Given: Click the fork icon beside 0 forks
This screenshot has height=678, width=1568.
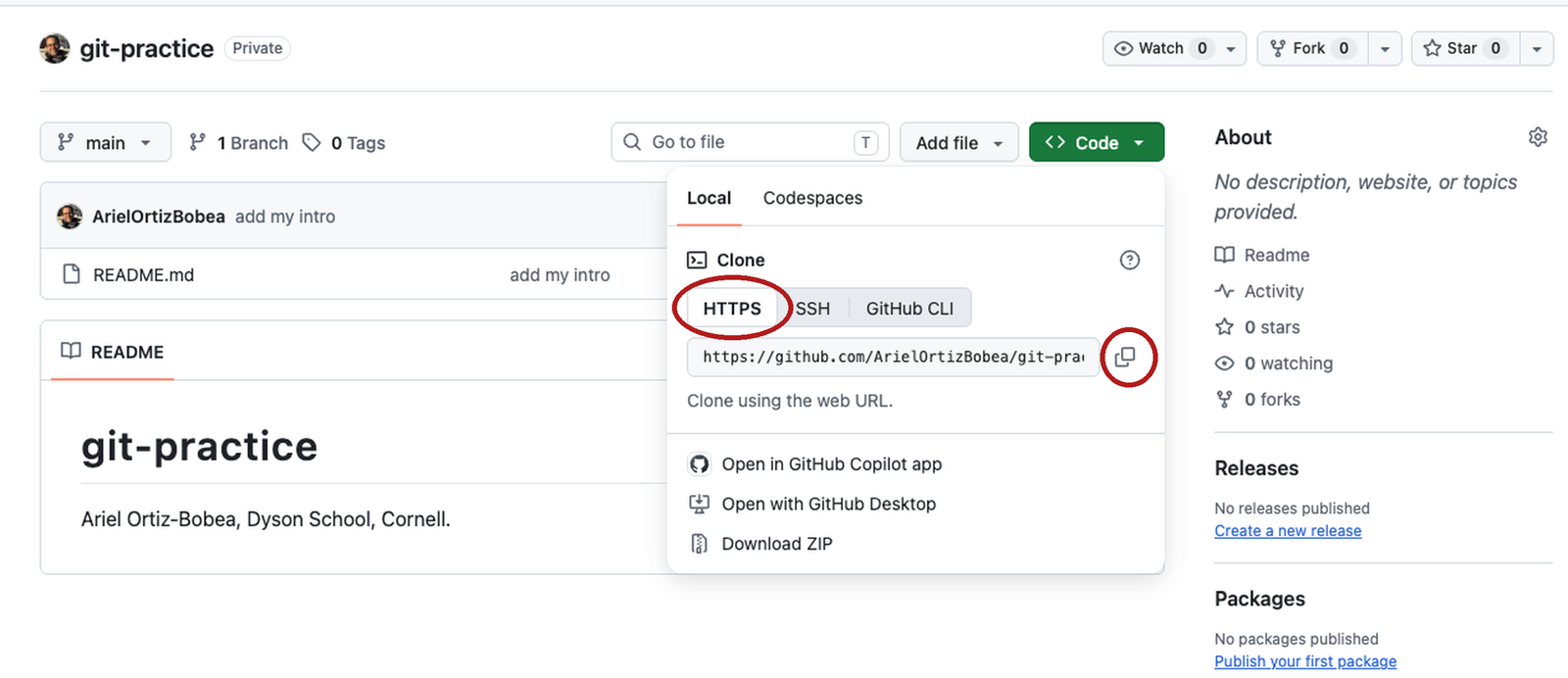Looking at the screenshot, I should [x=1224, y=399].
